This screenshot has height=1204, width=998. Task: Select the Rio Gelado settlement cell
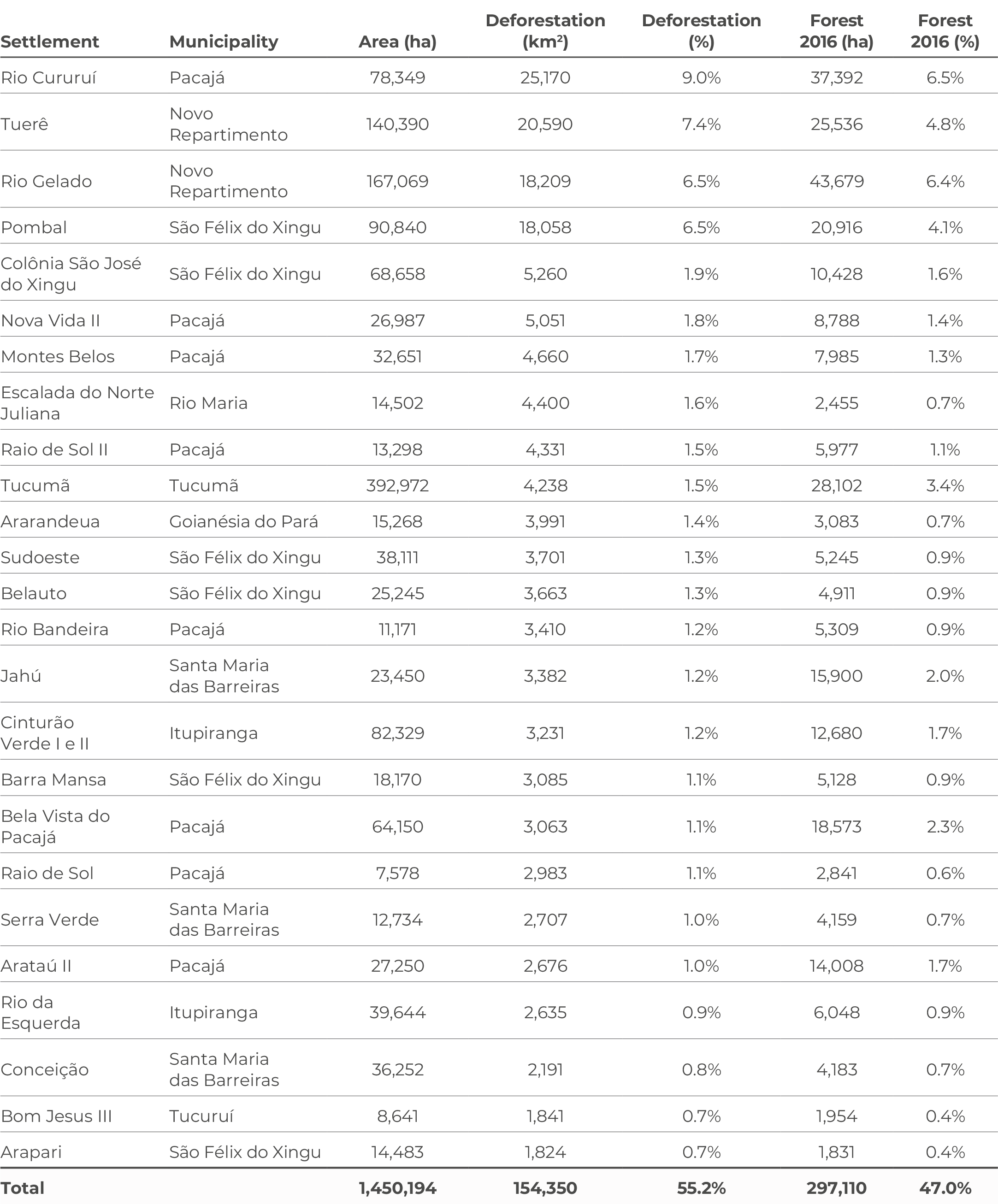[47, 182]
